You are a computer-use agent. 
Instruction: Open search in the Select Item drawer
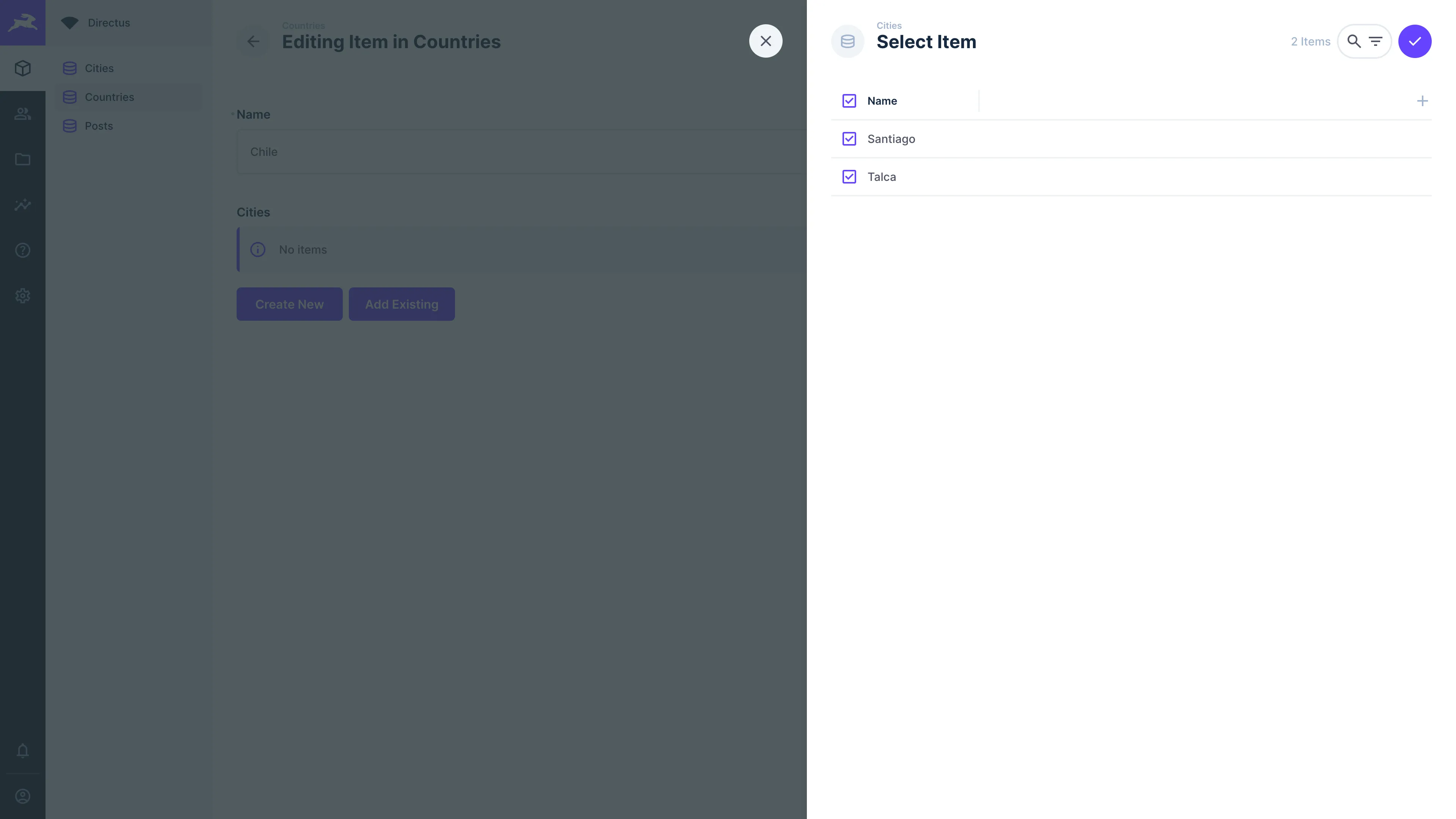tap(1354, 41)
